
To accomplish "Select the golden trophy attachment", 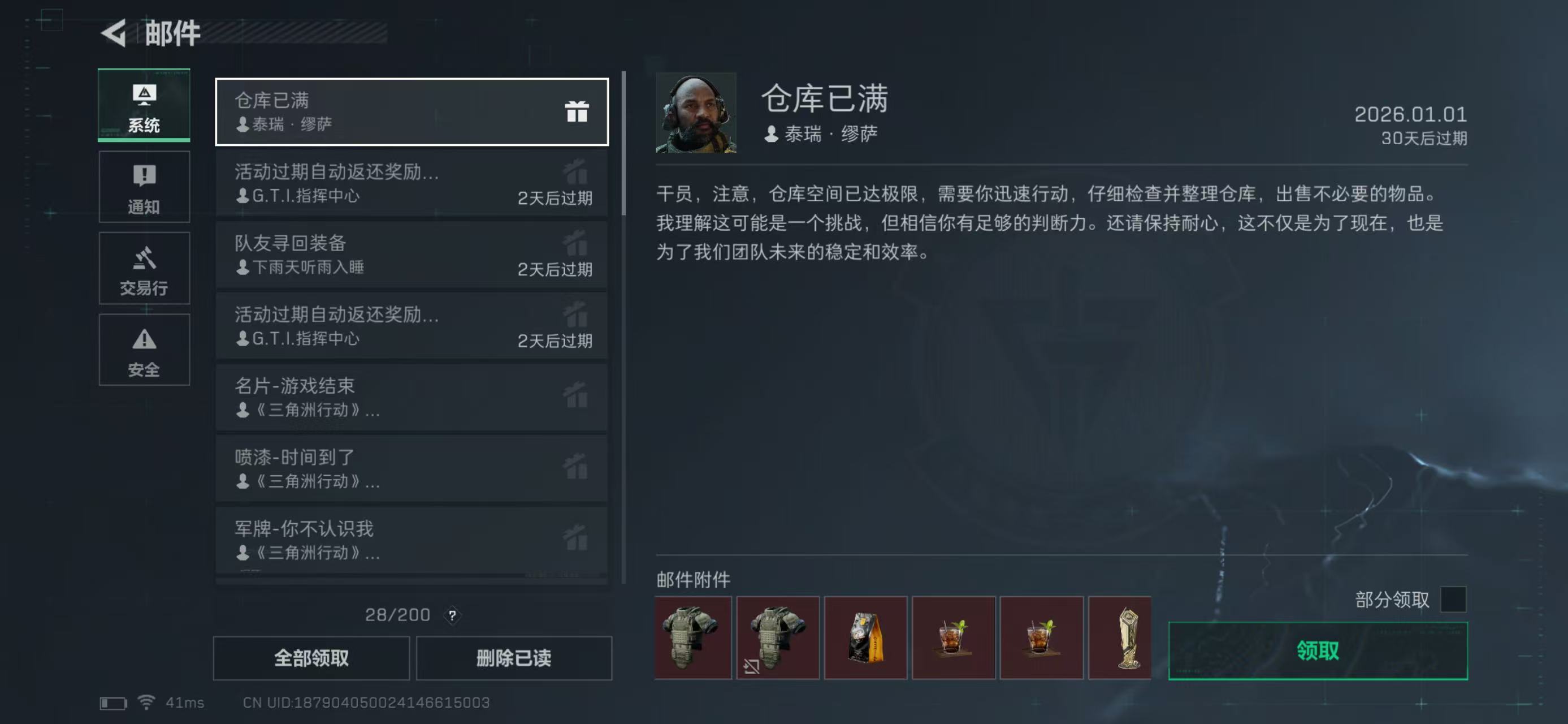I will pyautogui.click(x=1119, y=637).
